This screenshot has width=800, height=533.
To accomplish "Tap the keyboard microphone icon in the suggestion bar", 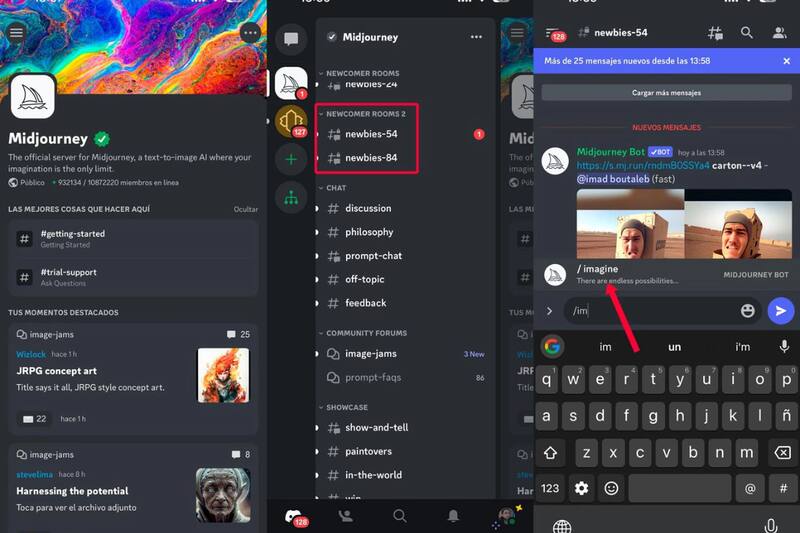I will [x=784, y=346].
